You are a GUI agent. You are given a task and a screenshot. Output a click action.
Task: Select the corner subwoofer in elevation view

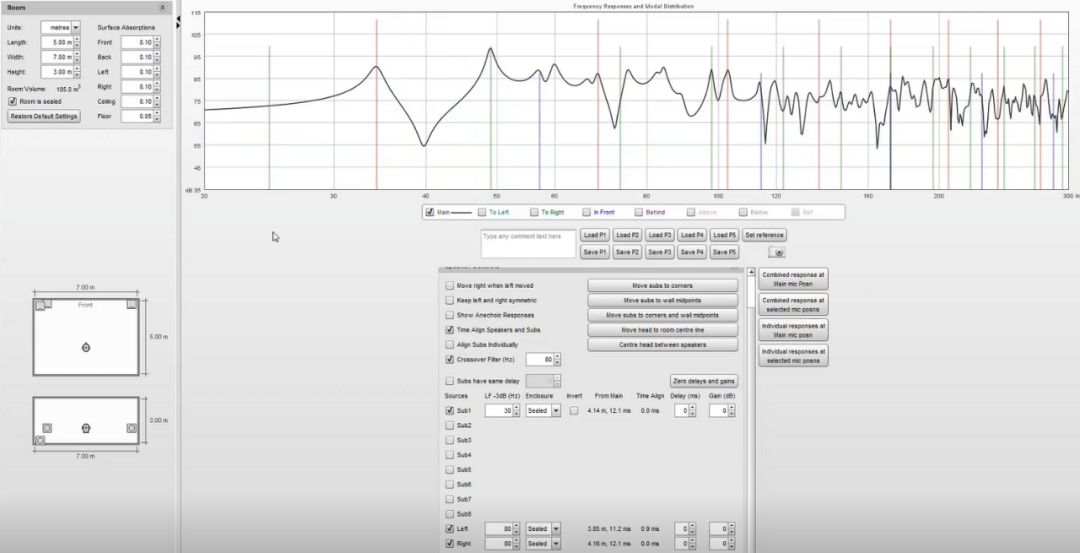click(40, 440)
